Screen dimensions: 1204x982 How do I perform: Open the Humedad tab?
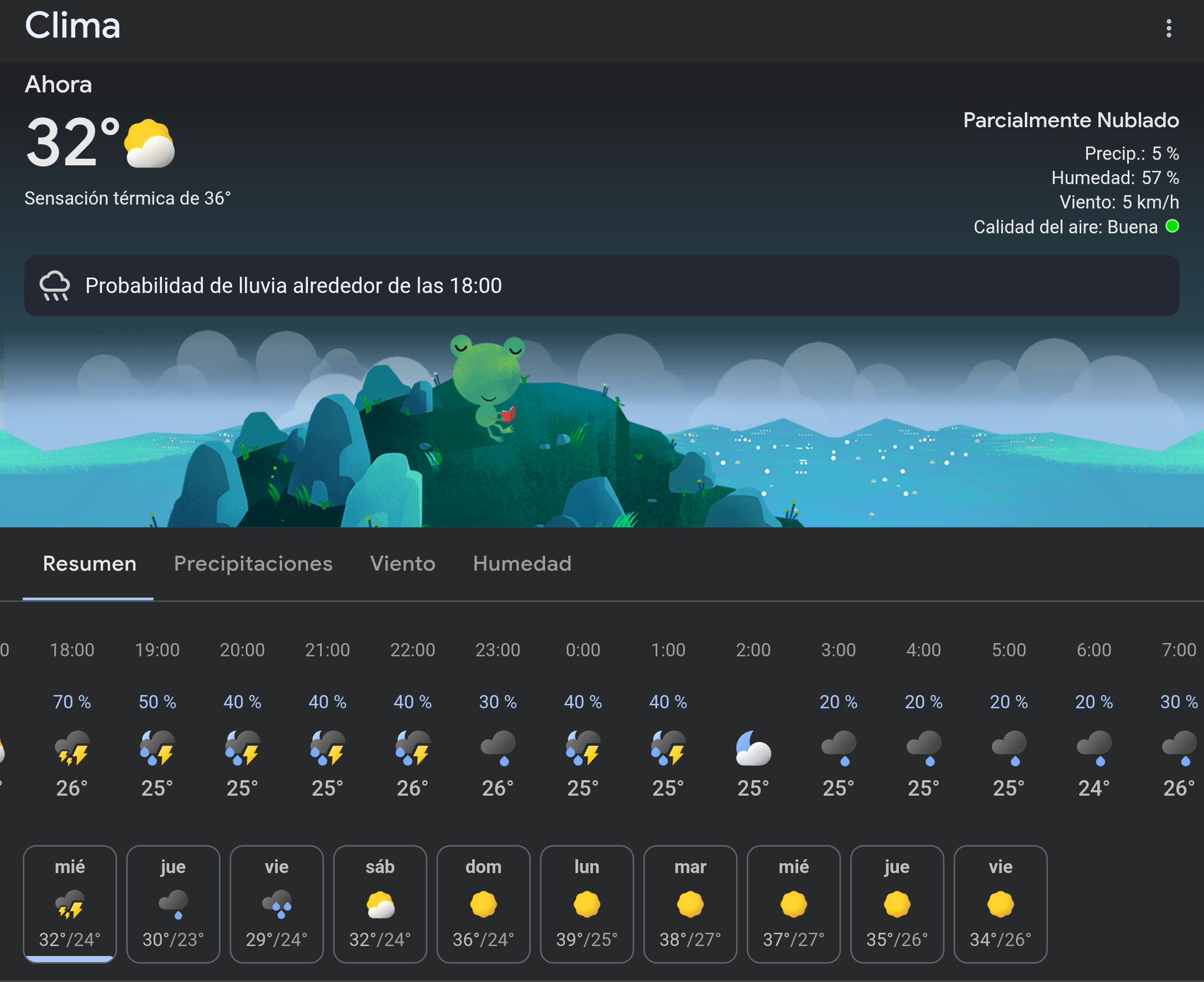coord(521,563)
